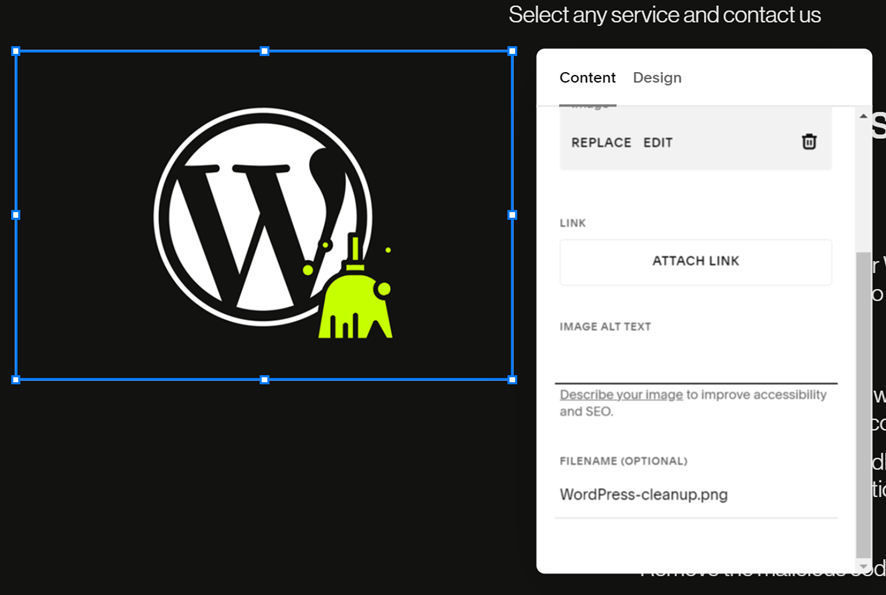Viewport: 886px width, 595px height.
Task: Click the middle-right resize handle of image
Action: [512, 215]
